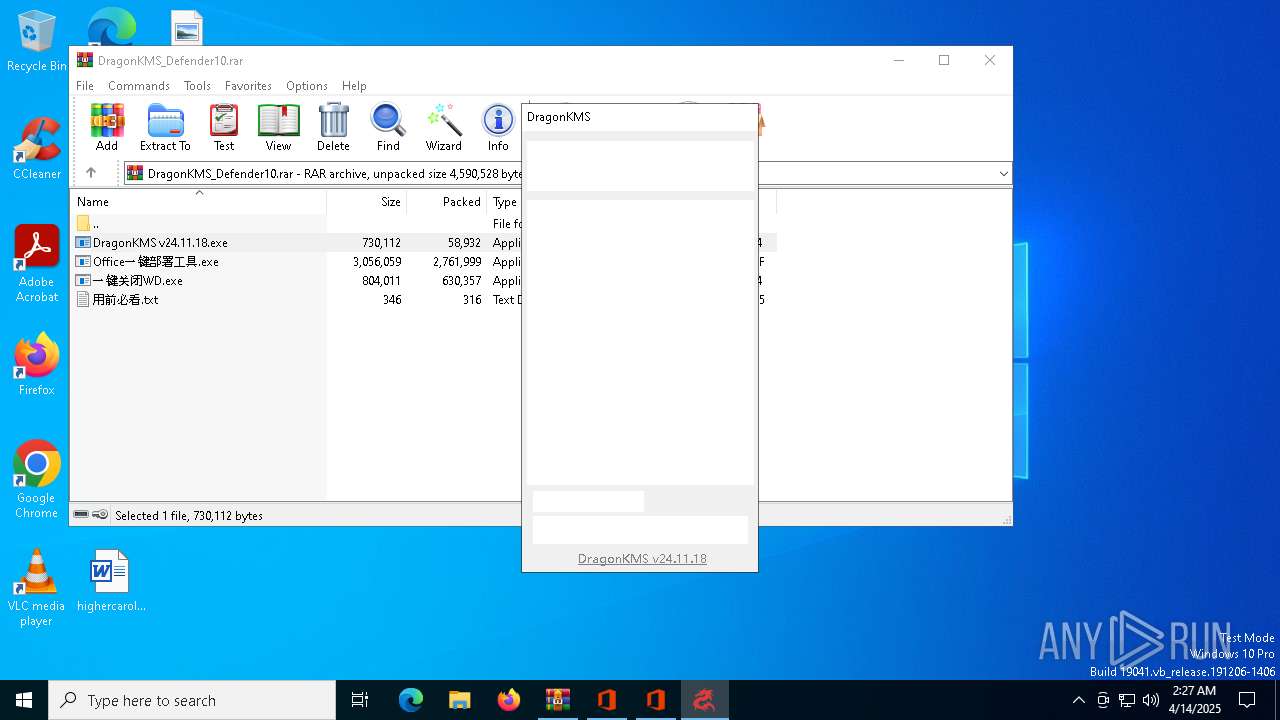Show hidden system tray icons chevron

pos(1078,700)
